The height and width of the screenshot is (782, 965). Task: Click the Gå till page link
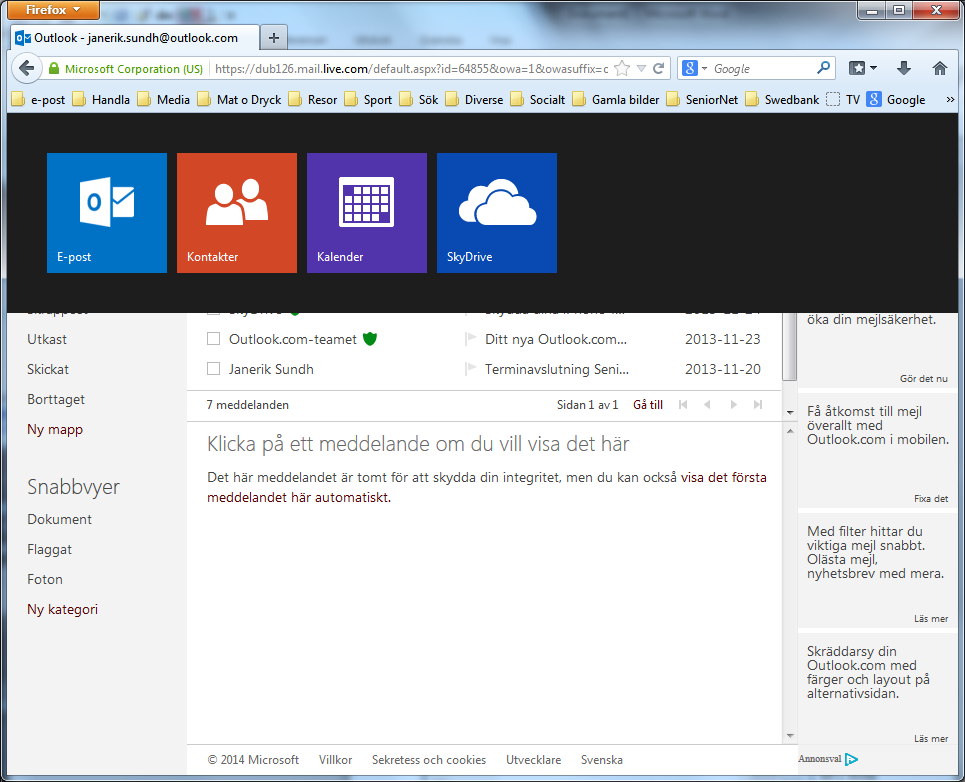pos(648,405)
